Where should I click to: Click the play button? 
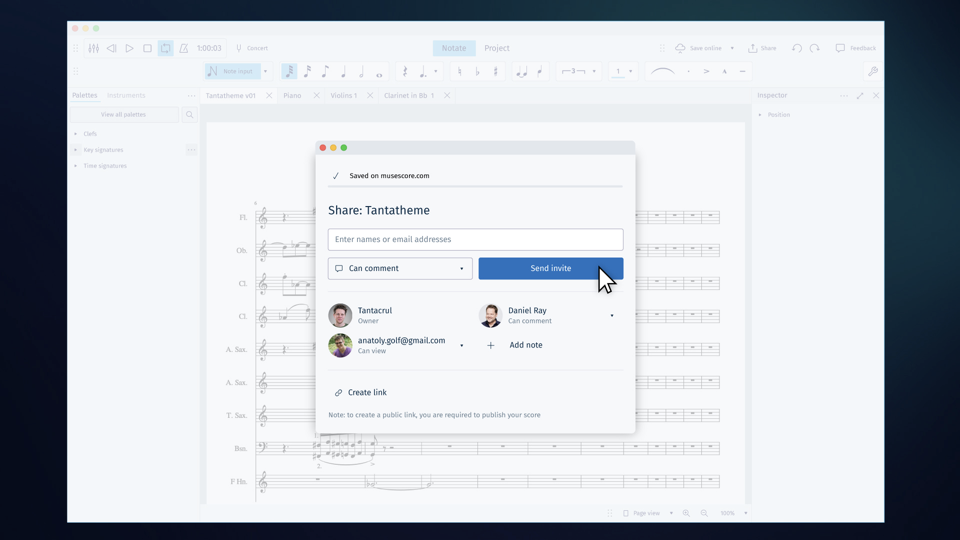click(129, 48)
